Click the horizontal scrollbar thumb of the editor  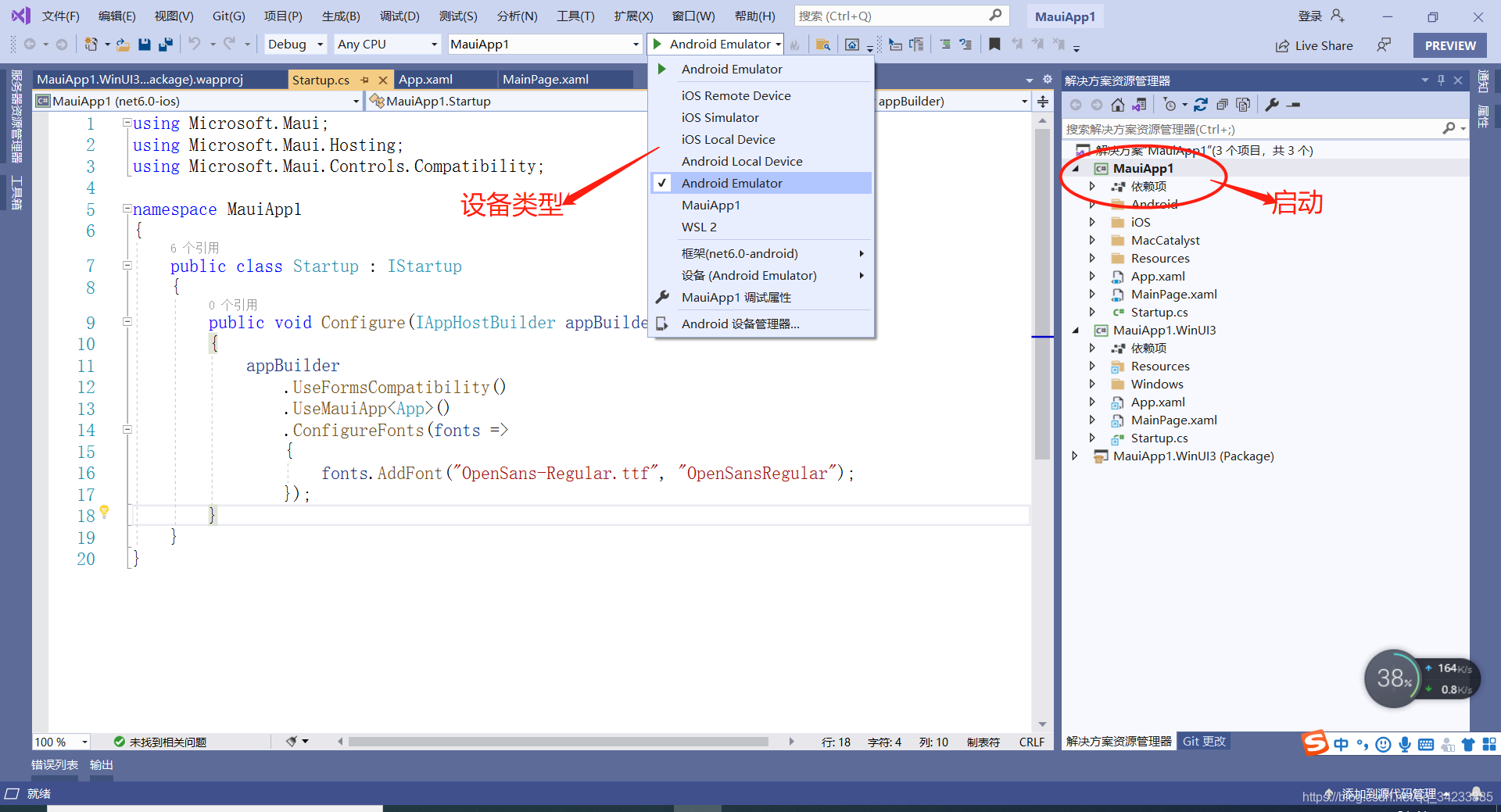point(558,742)
